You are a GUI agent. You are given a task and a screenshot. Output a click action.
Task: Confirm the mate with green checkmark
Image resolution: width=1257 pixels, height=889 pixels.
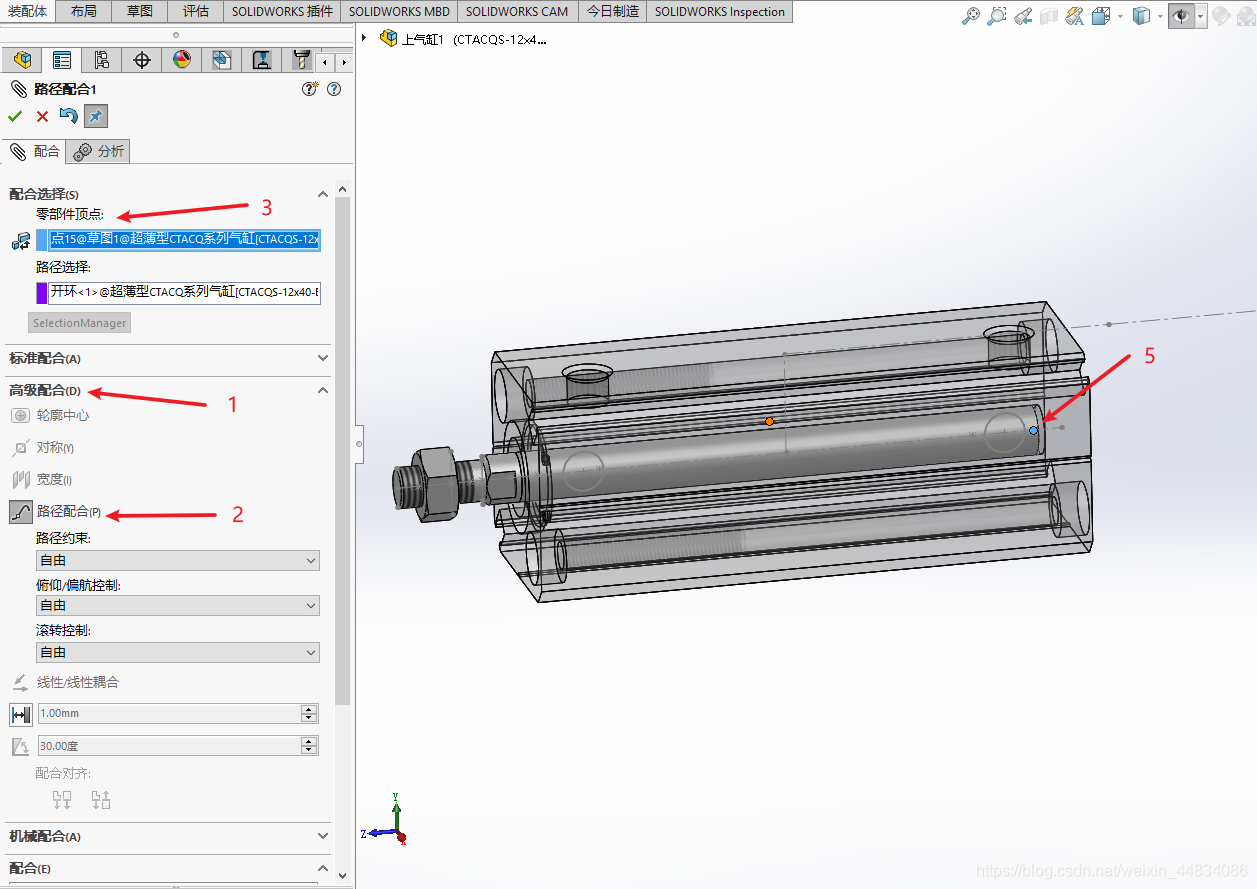click(15, 116)
